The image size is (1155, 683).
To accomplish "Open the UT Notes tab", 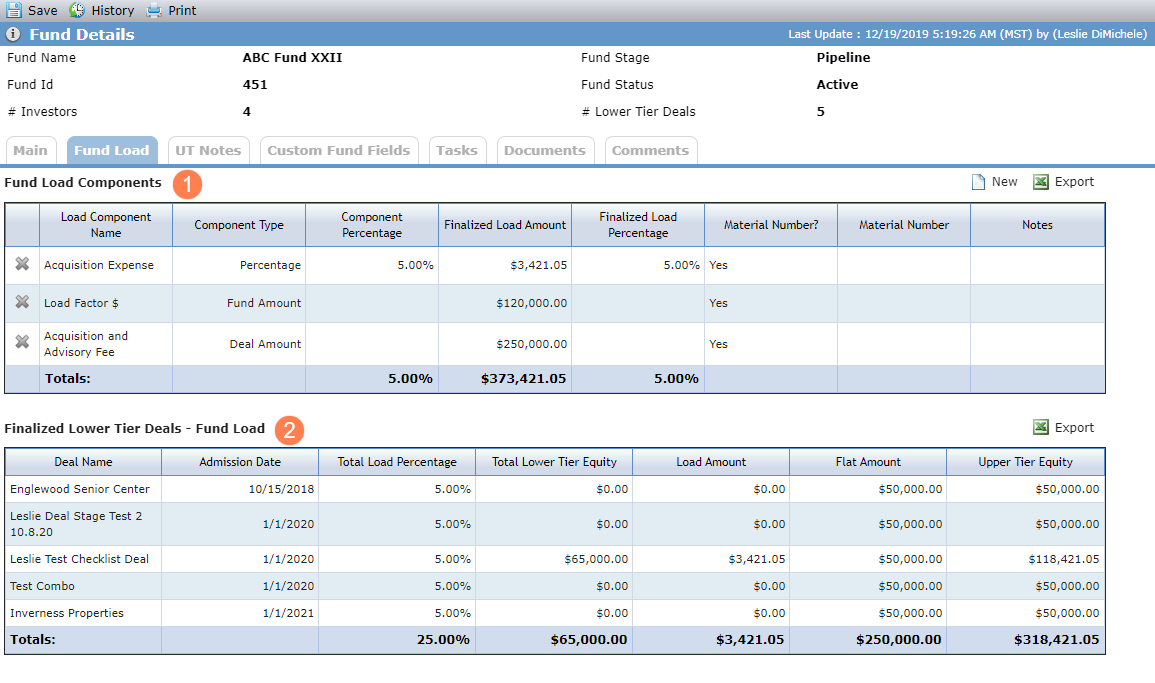I will (x=208, y=150).
